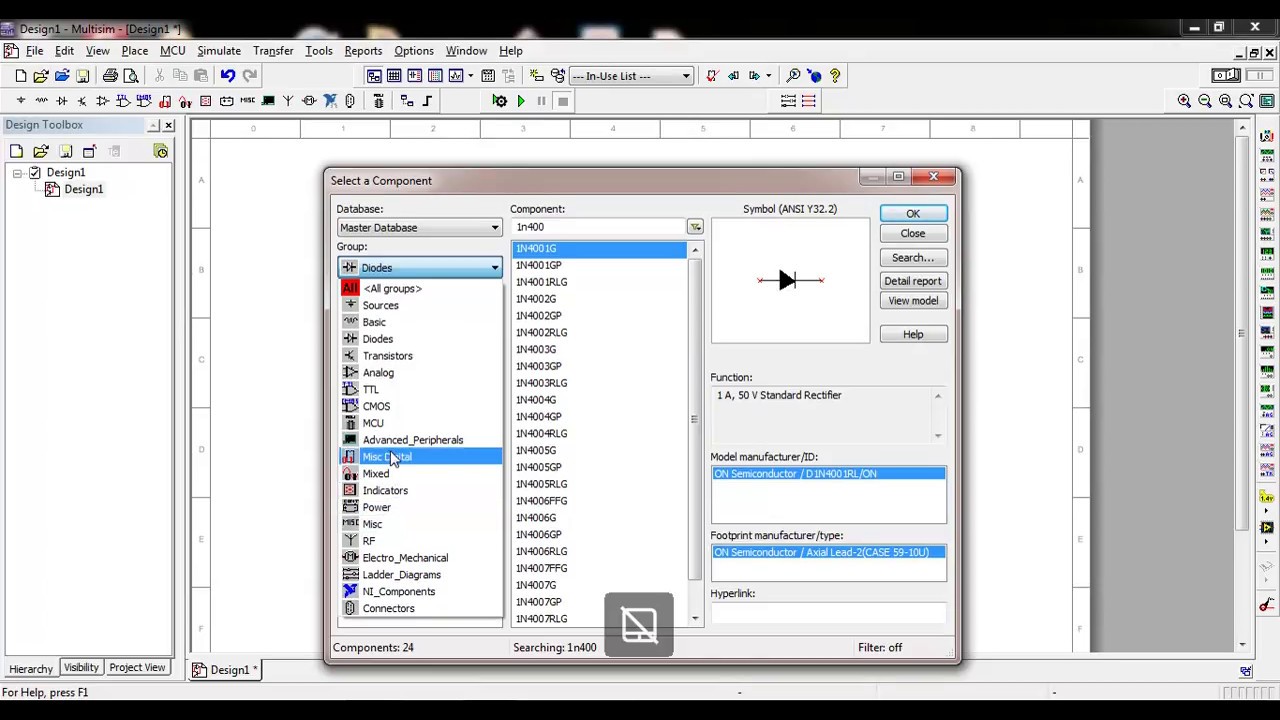The image size is (1280, 720).
Task: Click the Find examples magnifier icon
Action: pyautogui.click(x=793, y=76)
